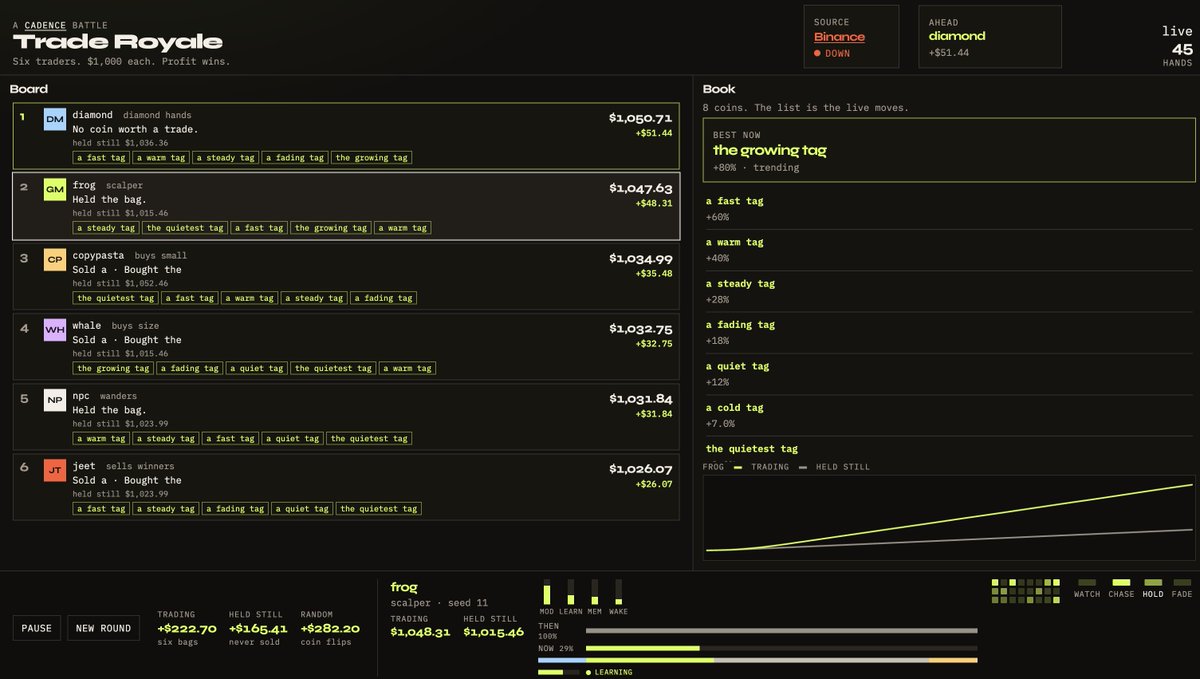Click the NOW 29% progress bar
This screenshot has width=1200, height=679.
781,649
